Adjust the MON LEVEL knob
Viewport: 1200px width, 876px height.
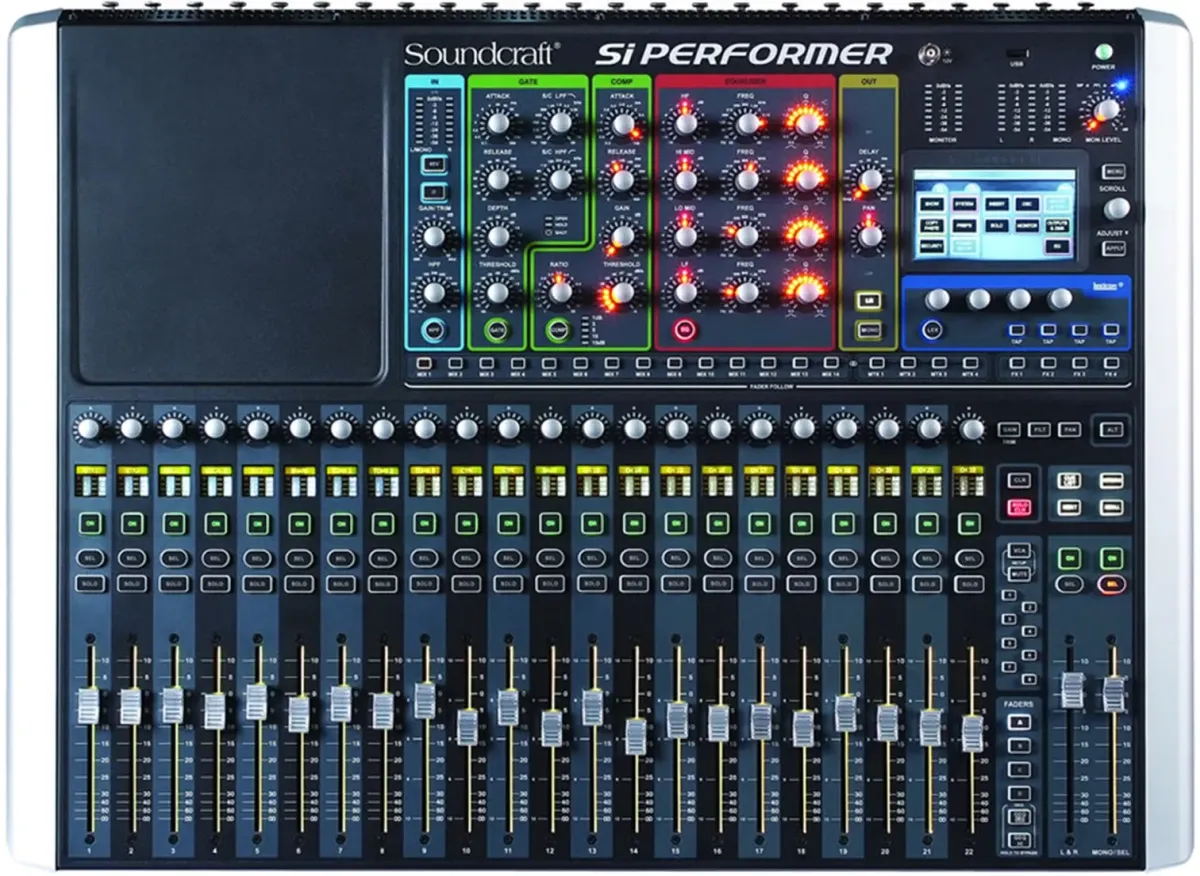click(1106, 110)
